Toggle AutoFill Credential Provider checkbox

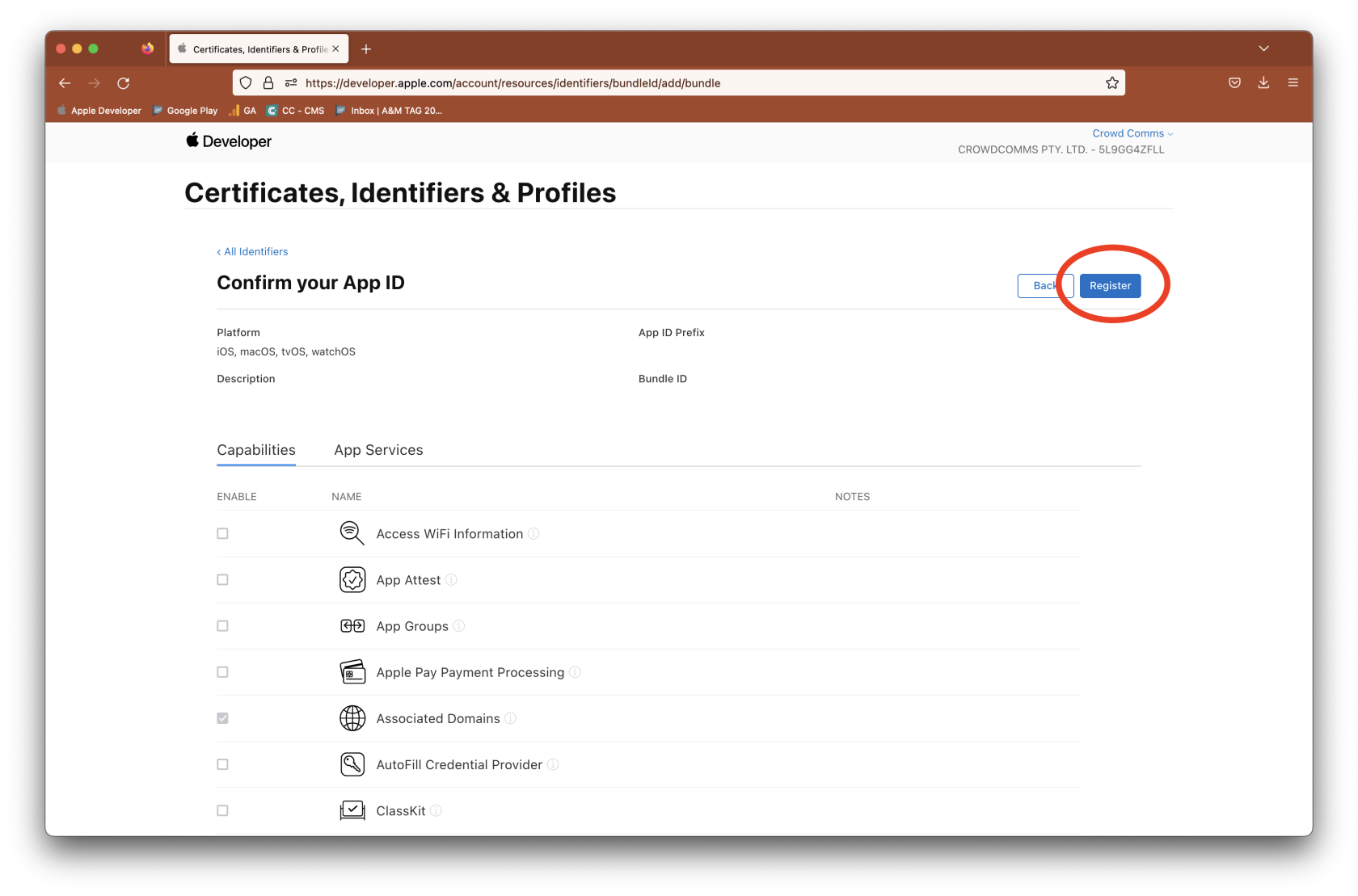pyautogui.click(x=223, y=764)
